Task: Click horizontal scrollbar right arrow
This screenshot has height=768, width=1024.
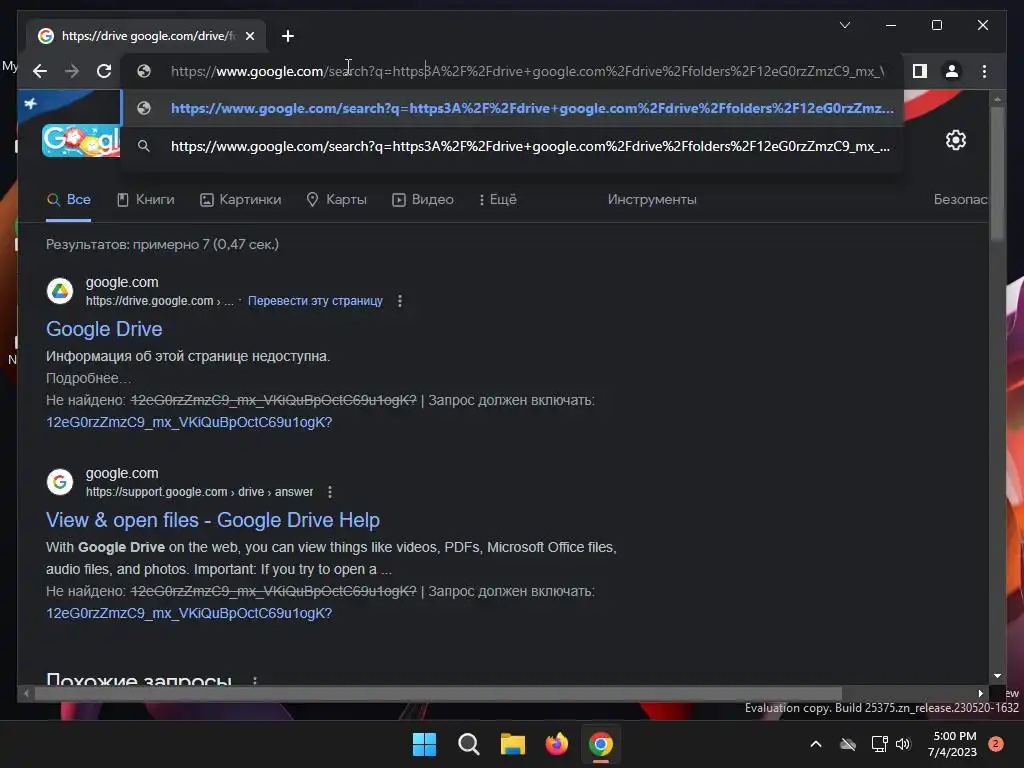Action: tap(980, 694)
